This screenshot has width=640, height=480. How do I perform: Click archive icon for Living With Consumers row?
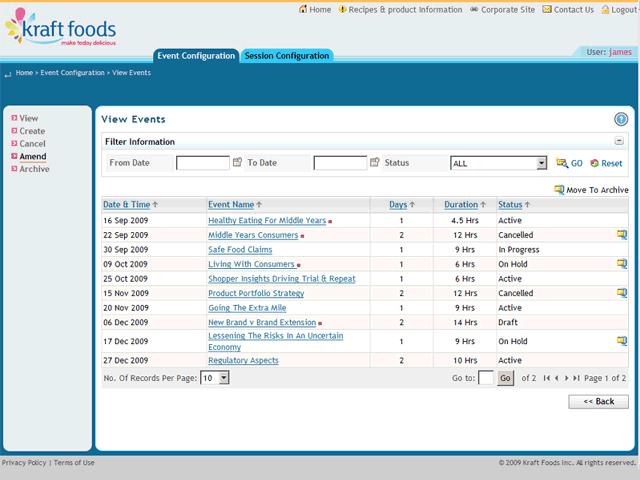(621, 264)
